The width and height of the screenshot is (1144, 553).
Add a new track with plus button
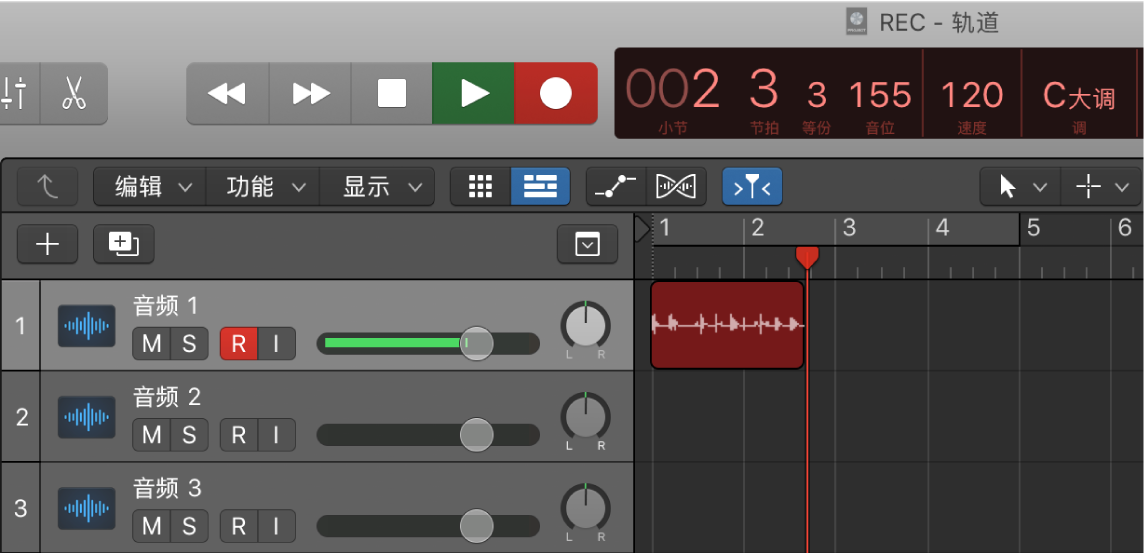[x=47, y=244]
